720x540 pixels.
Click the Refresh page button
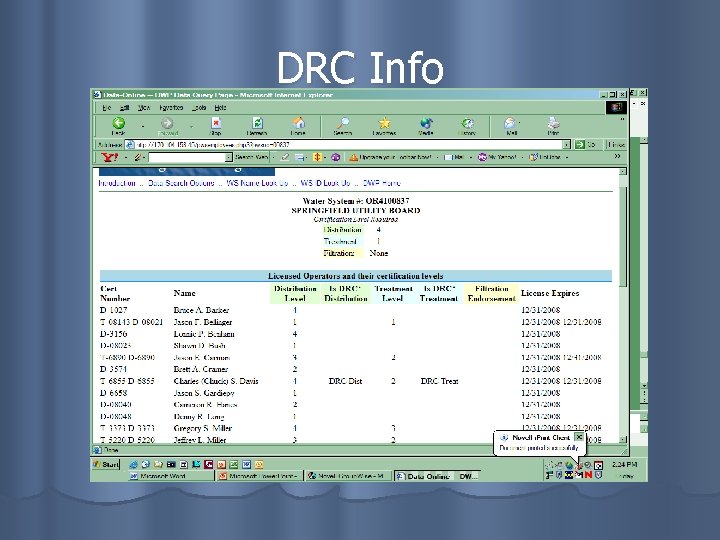tap(257, 126)
